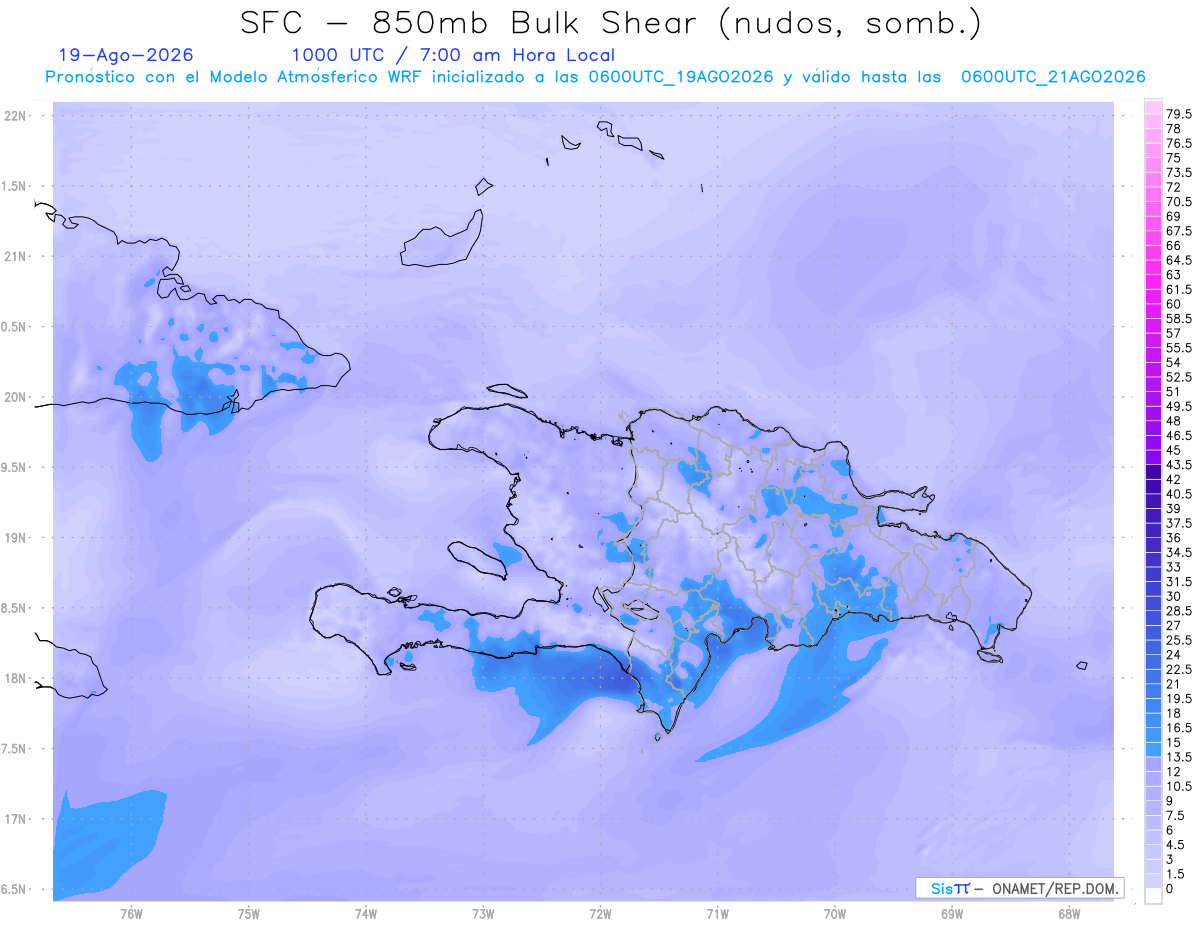Click the legend value 61.5
Viewport: 1200px width, 927px height.
point(1179,289)
